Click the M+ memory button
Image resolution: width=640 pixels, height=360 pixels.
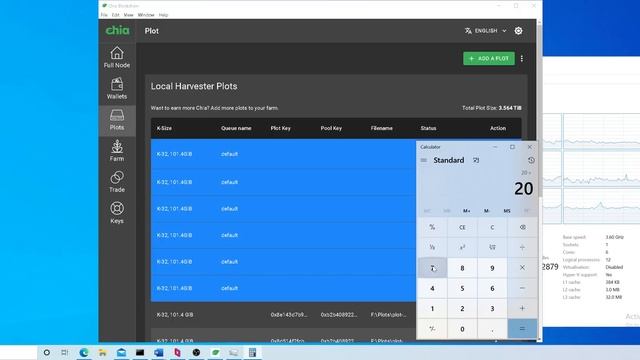467,211
